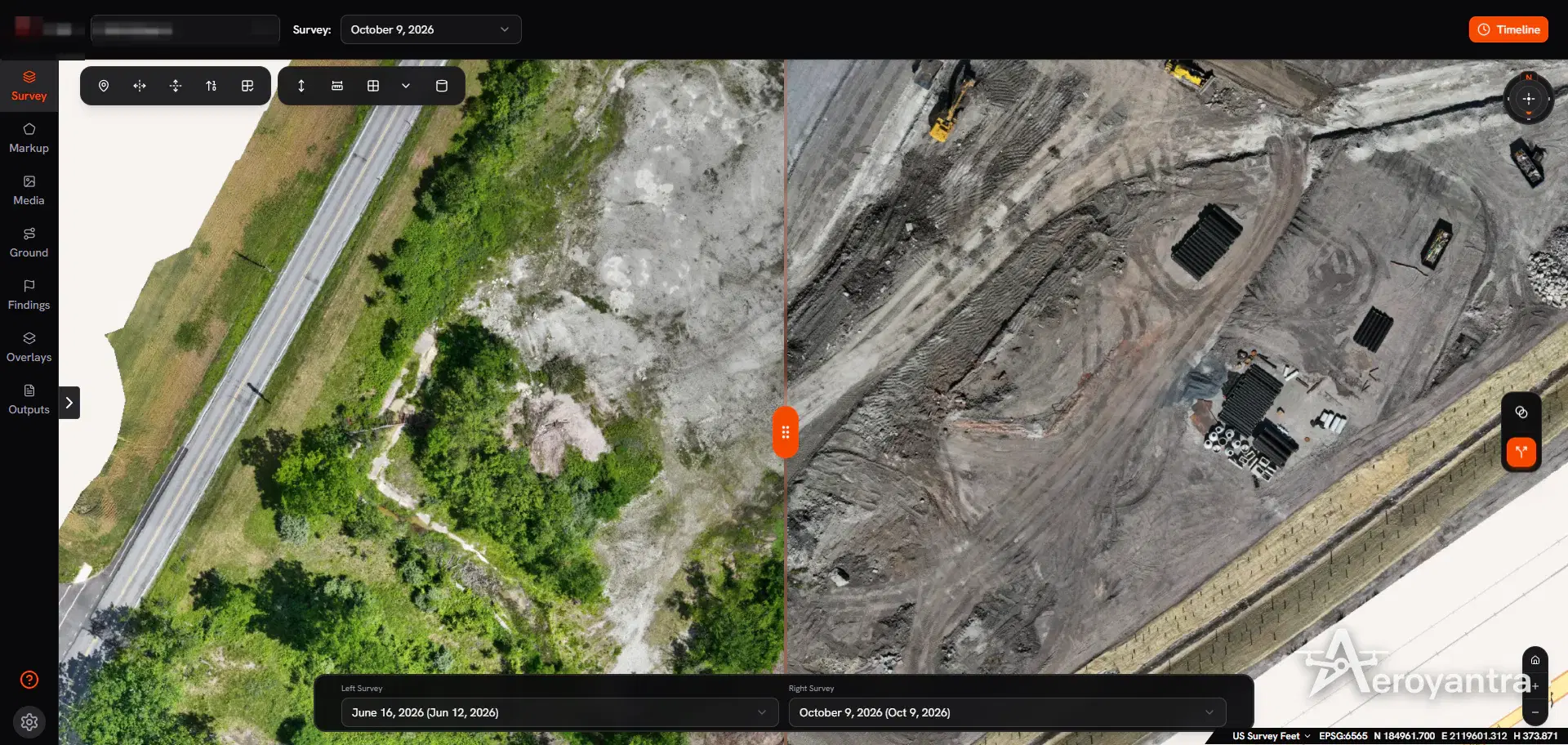
Task: Open the Survey date dropdown
Action: (430, 29)
